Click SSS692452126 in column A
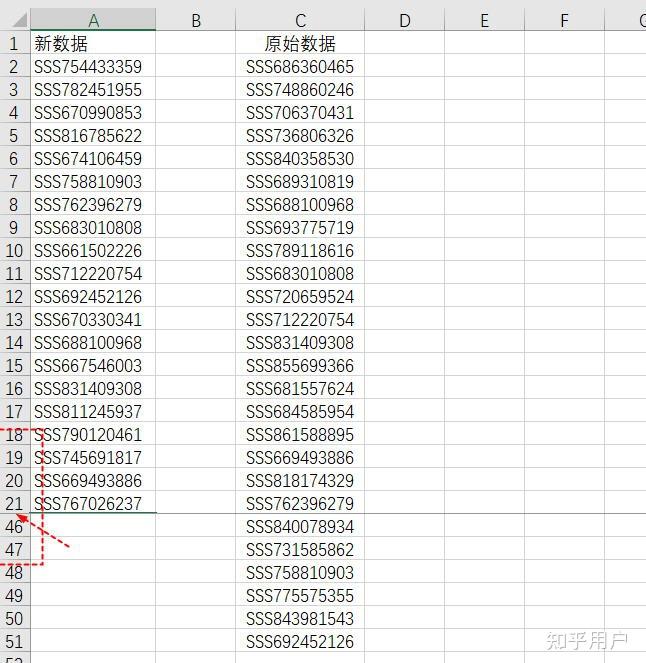The height and width of the screenshot is (663, 646). (93, 296)
